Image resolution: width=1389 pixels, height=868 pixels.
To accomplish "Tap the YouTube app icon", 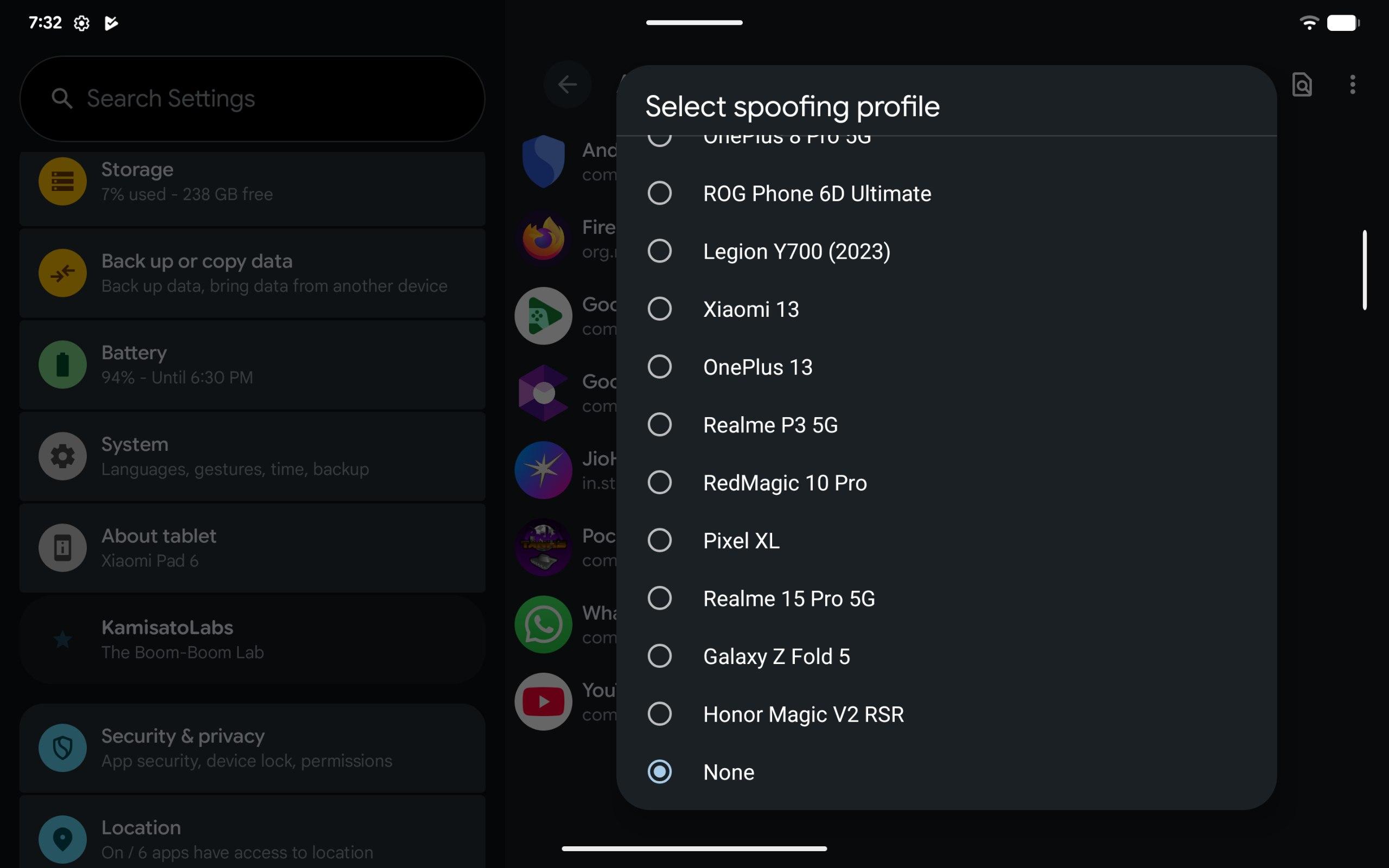I will [543, 701].
